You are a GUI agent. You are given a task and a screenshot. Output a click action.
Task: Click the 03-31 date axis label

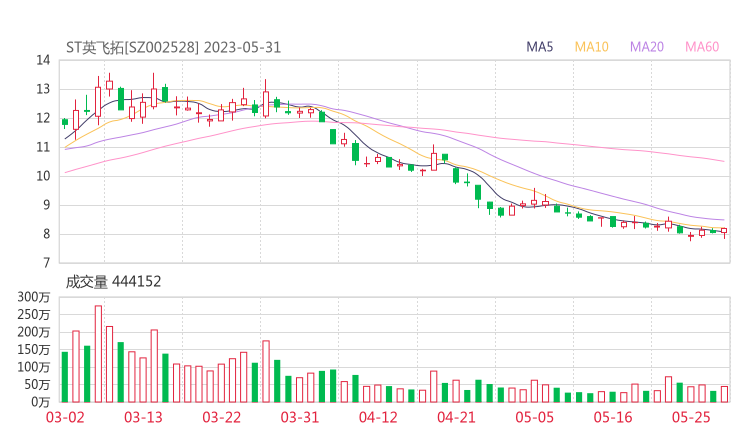coord(300,417)
